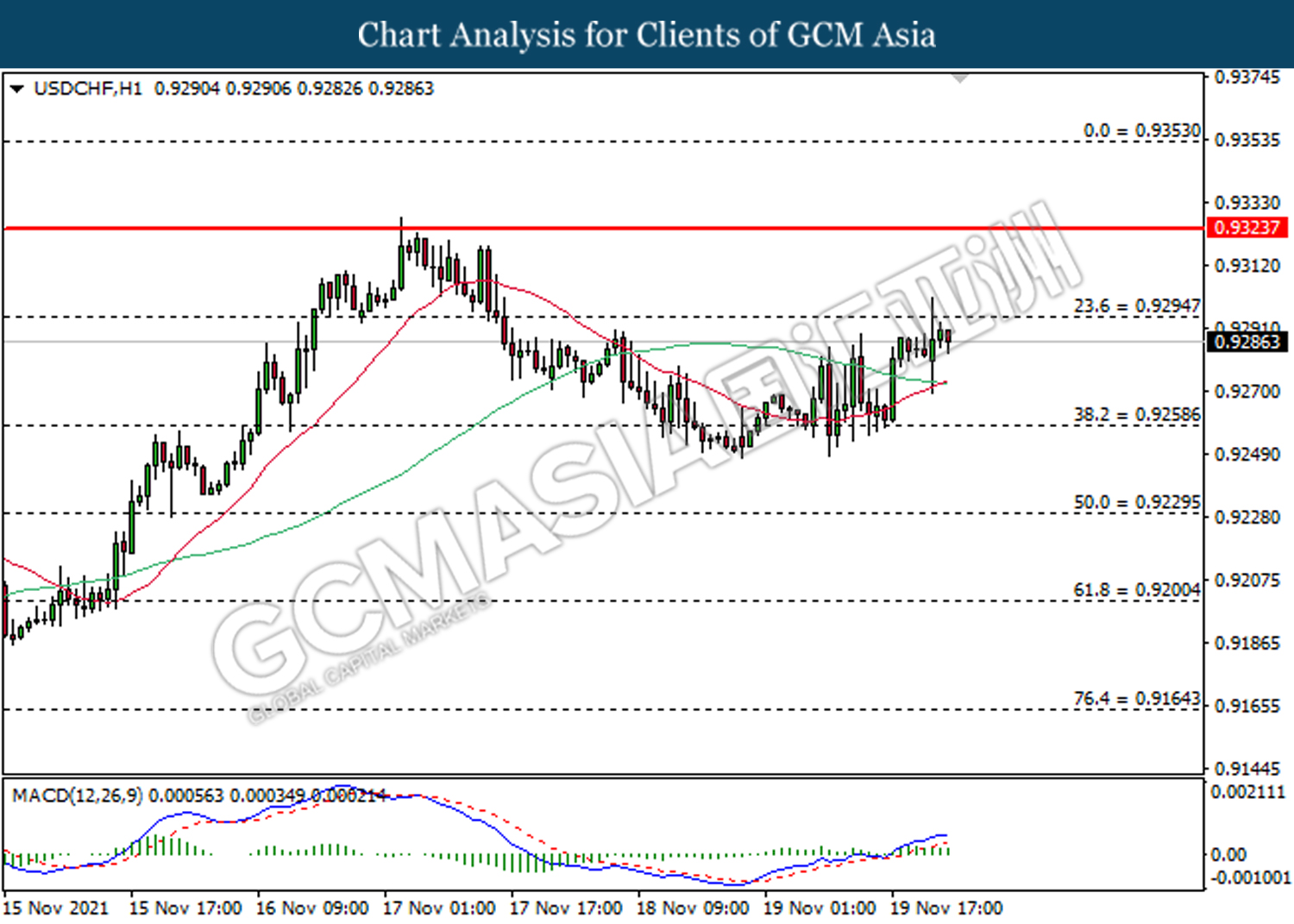Click the '50.0 = 0.92295' Fibonacci label
The image size is (1294, 924).
[x=1137, y=502]
